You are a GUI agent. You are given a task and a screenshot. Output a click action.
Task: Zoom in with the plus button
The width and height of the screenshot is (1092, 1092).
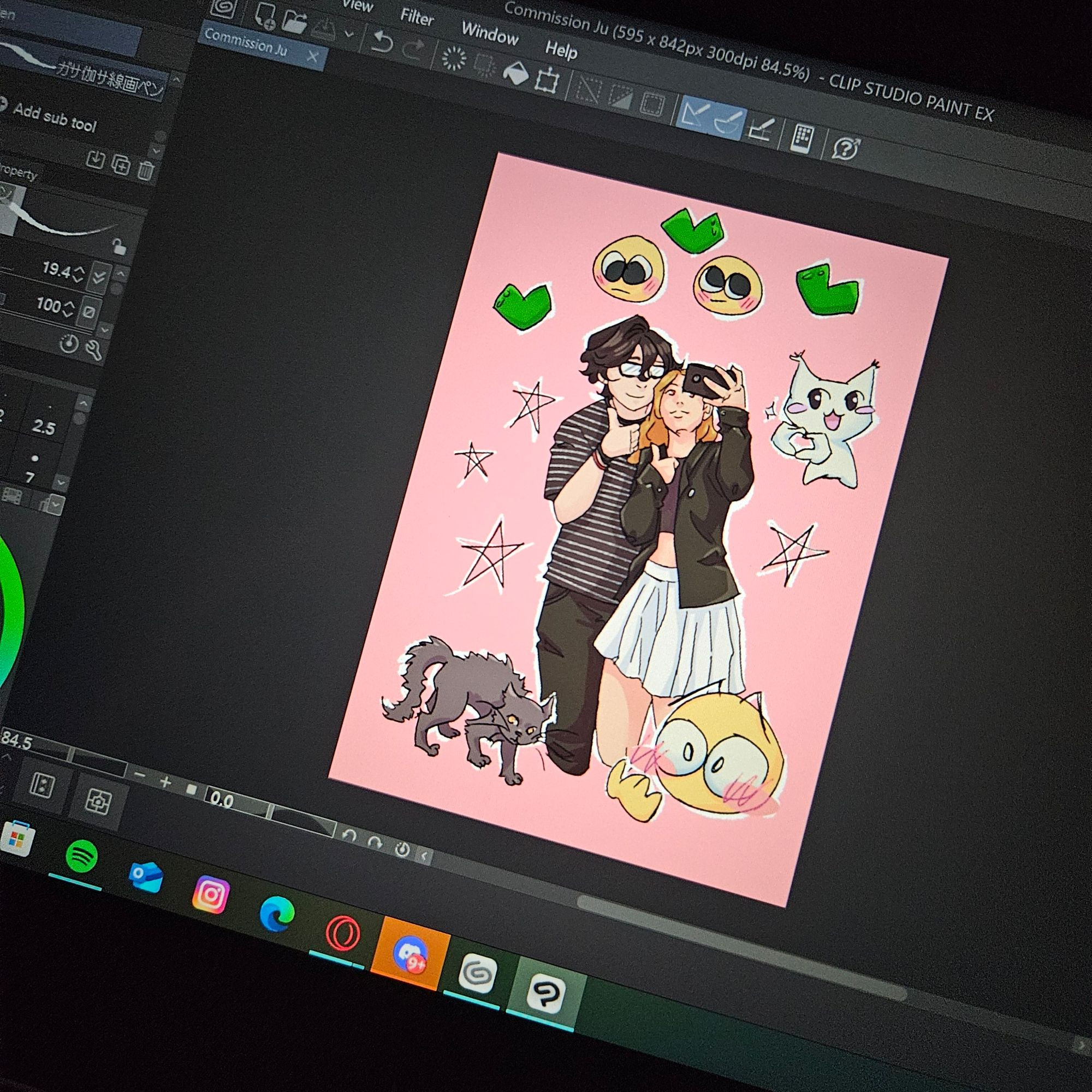click(x=165, y=783)
